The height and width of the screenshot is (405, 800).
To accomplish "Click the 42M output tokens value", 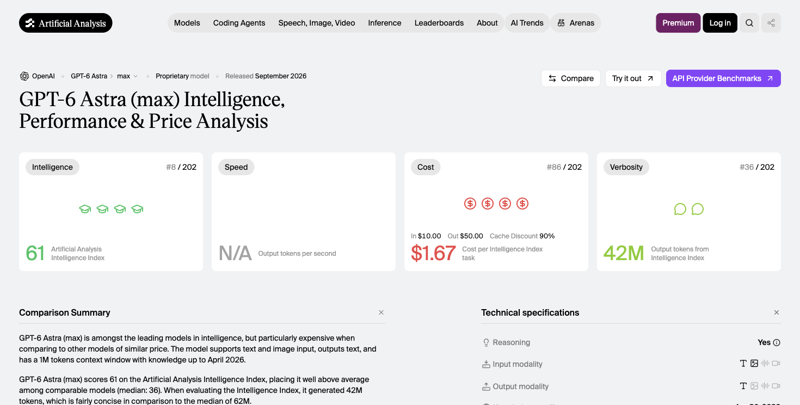I will 623,253.
